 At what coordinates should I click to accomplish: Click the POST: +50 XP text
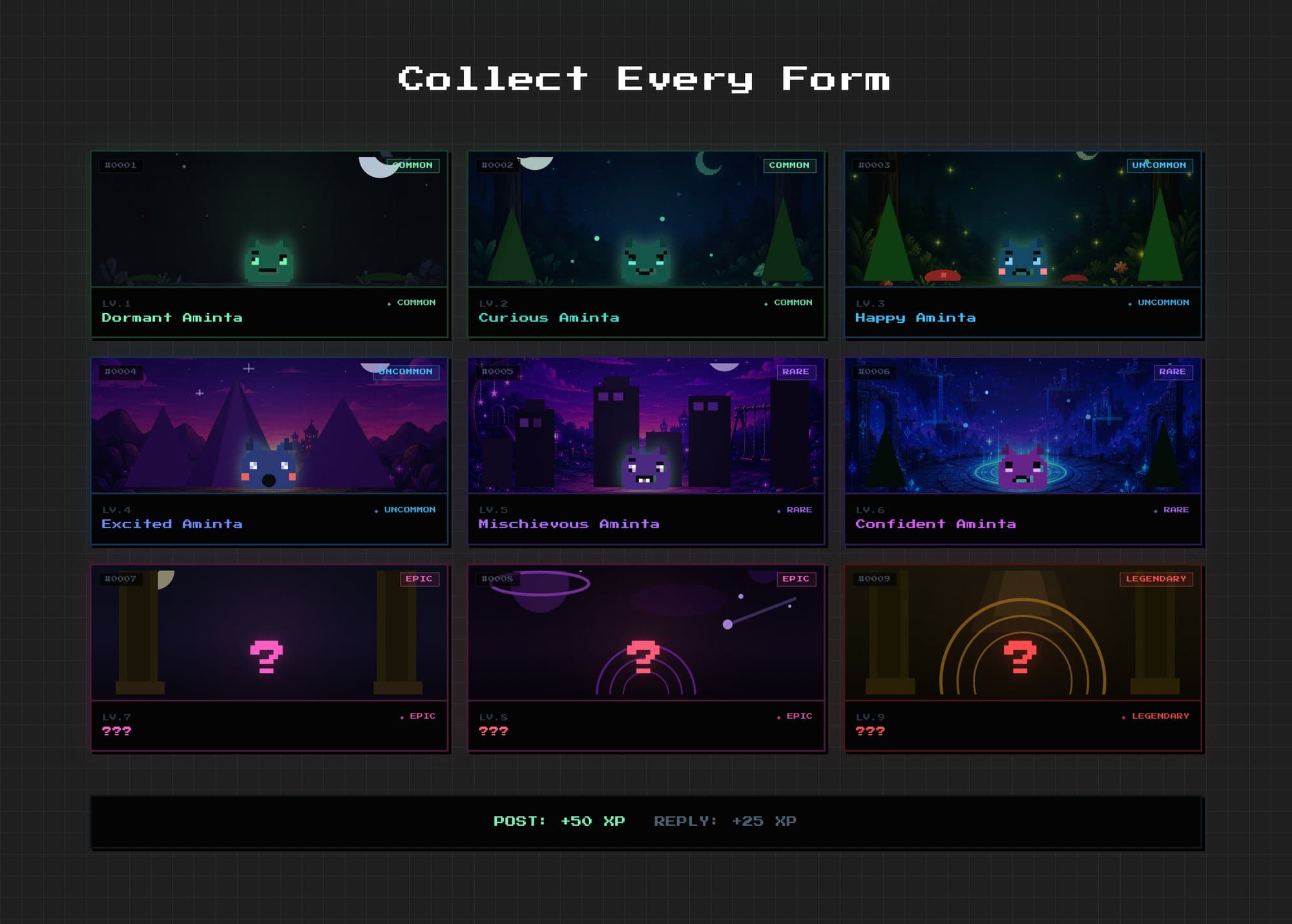coord(559,821)
